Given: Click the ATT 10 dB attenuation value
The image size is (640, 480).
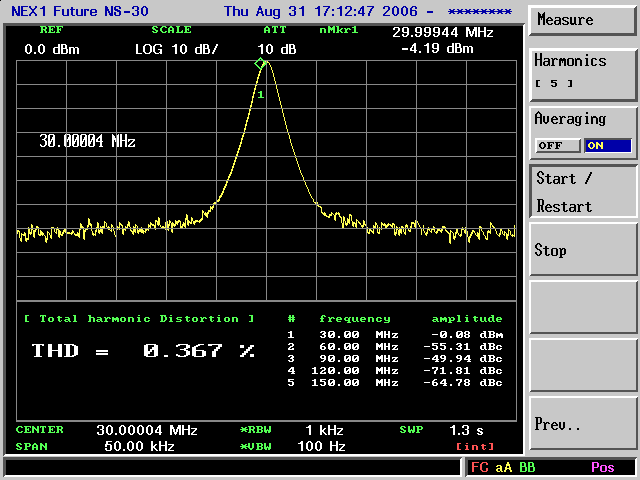Looking at the screenshot, I should (276, 48).
